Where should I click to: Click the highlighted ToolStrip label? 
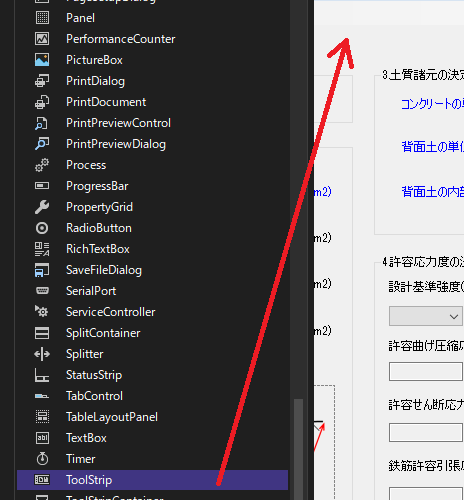coord(89,480)
